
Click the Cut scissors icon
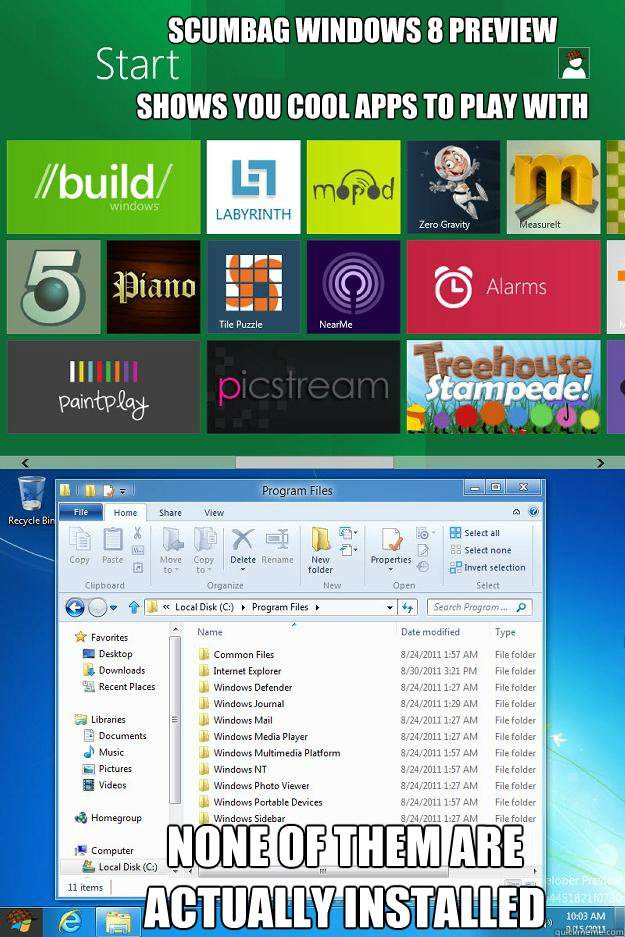click(x=137, y=533)
